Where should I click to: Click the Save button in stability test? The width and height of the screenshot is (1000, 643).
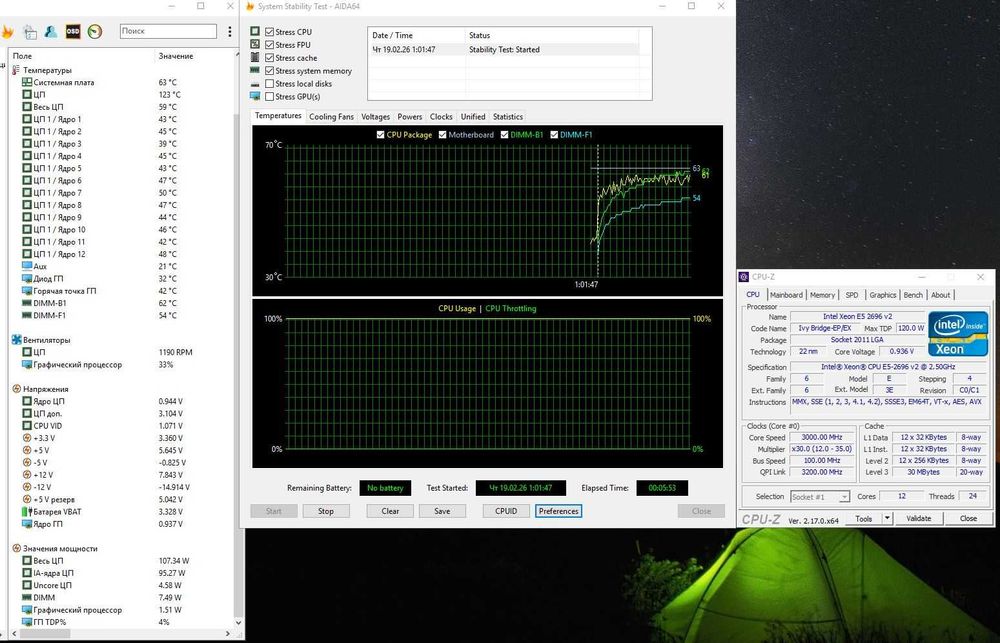(x=442, y=511)
